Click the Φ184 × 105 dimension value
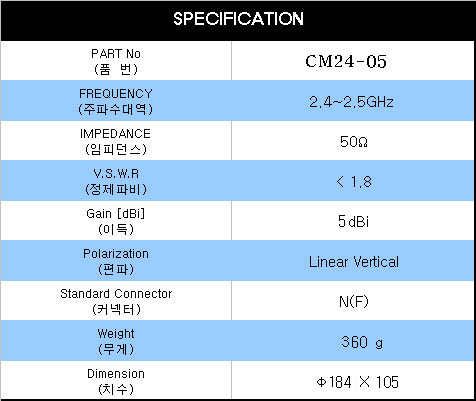Screen dimensions: 476x401 tap(357, 382)
